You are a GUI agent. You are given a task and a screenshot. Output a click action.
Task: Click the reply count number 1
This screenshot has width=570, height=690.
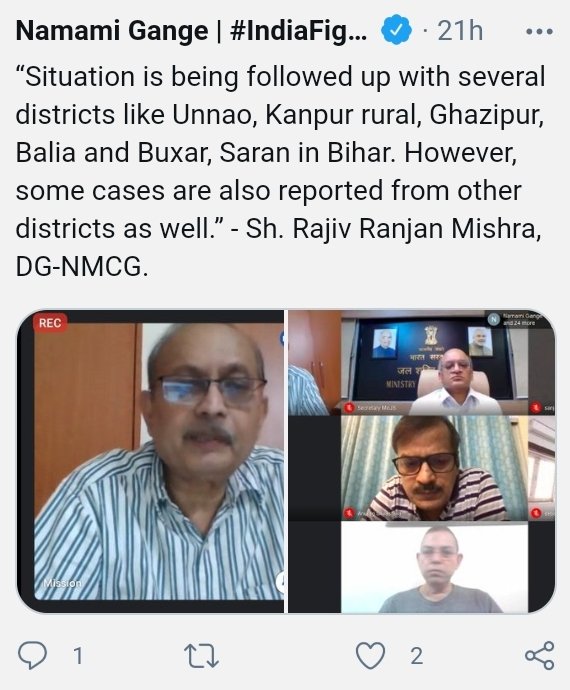[x=78, y=656]
